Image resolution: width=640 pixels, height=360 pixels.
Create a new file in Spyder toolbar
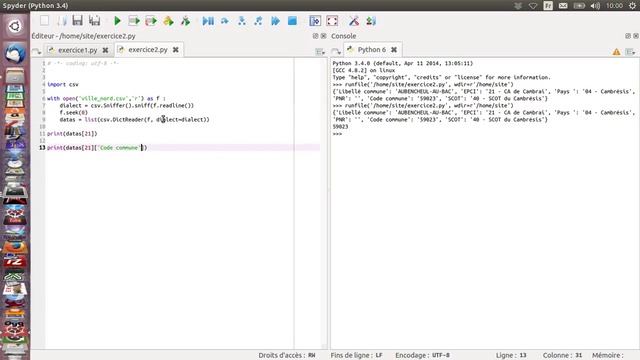click(x=44, y=21)
